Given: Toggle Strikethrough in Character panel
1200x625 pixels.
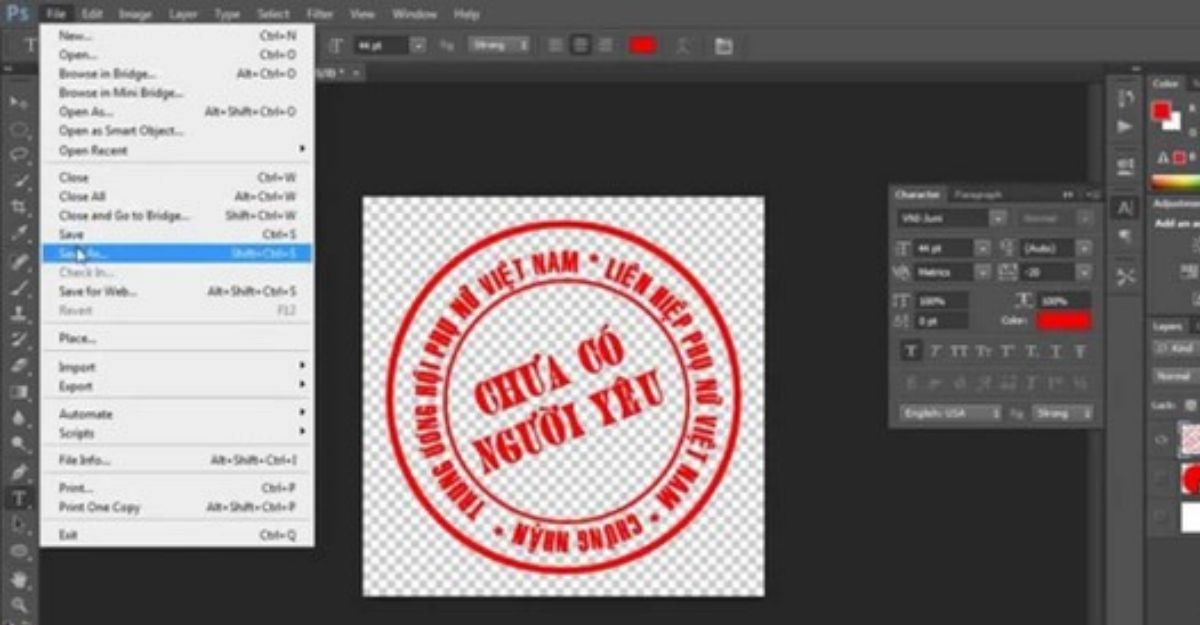Looking at the screenshot, I should [1080, 351].
